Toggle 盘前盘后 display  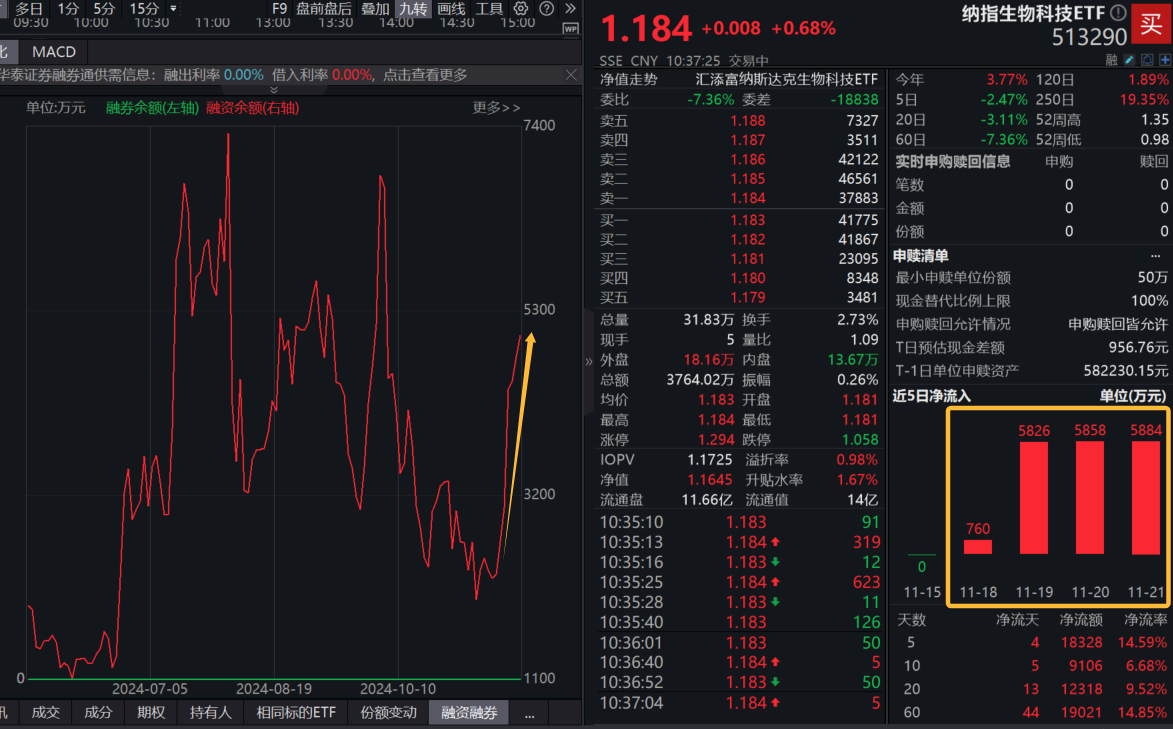[x=323, y=9]
